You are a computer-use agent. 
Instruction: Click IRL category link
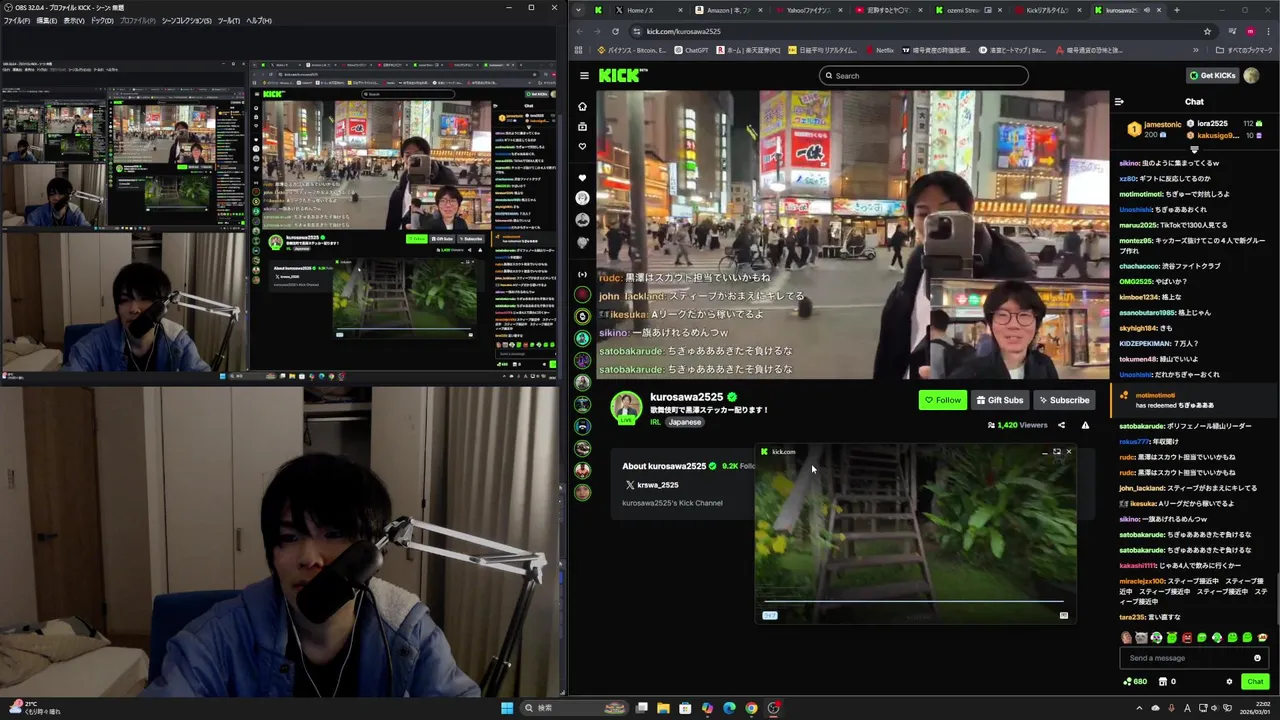[656, 422]
